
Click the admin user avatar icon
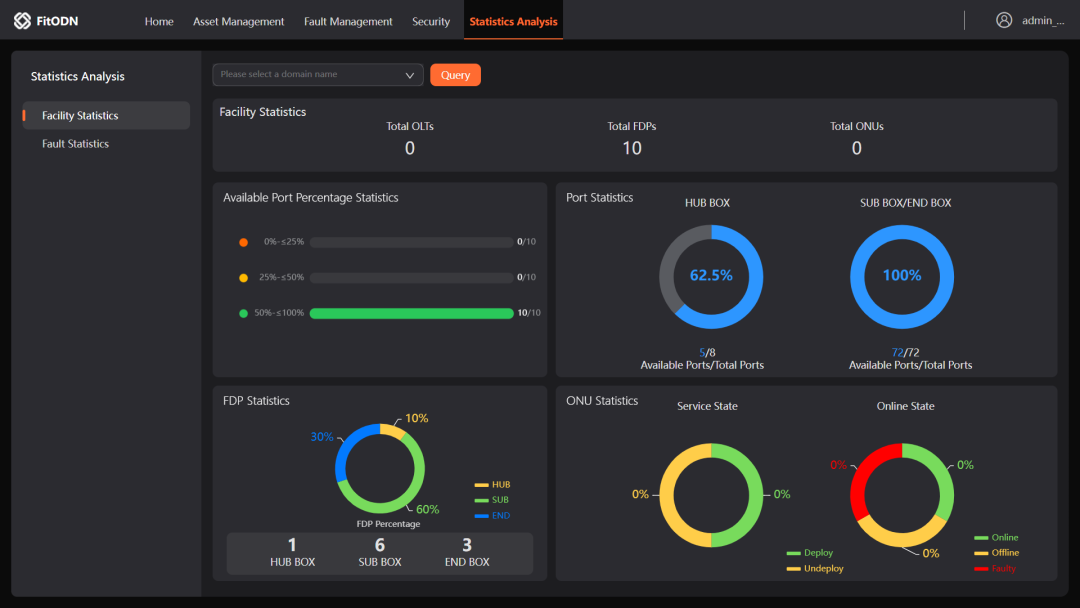point(1004,20)
